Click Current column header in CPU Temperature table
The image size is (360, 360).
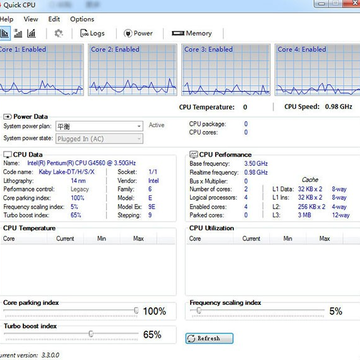click(65, 239)
